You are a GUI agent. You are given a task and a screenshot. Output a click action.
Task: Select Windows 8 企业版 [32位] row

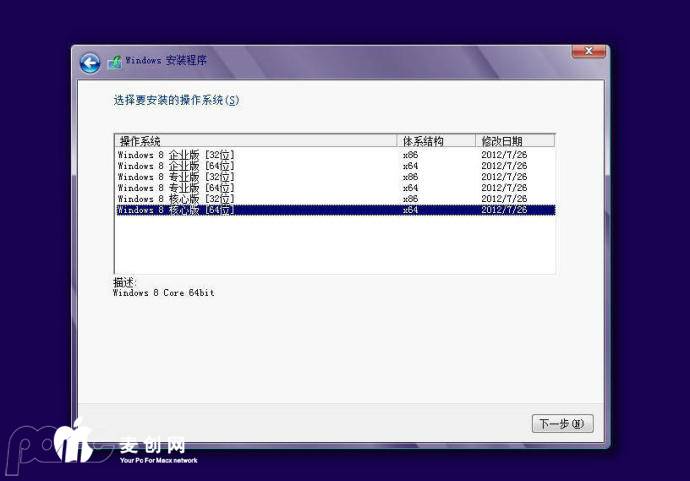[334, 155]
